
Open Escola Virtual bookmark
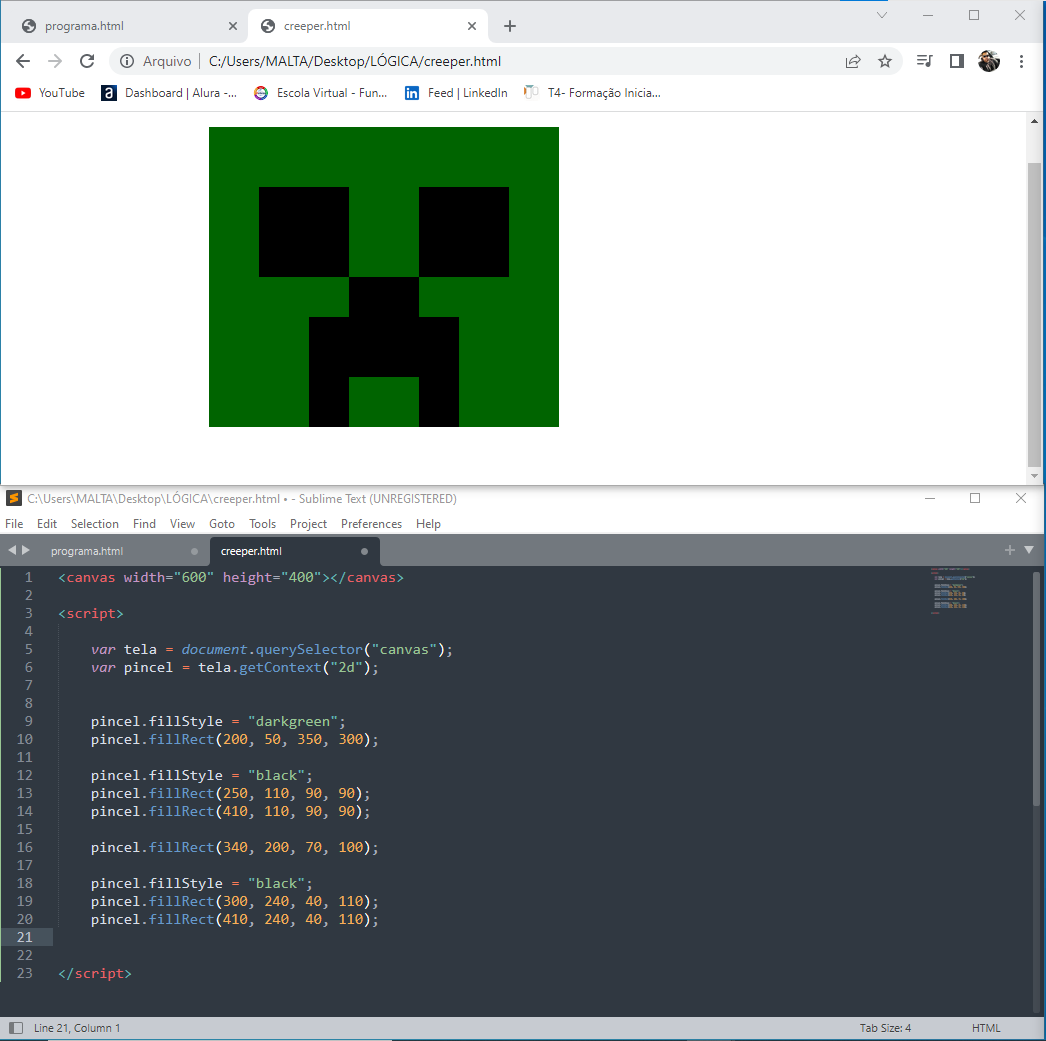321,93
